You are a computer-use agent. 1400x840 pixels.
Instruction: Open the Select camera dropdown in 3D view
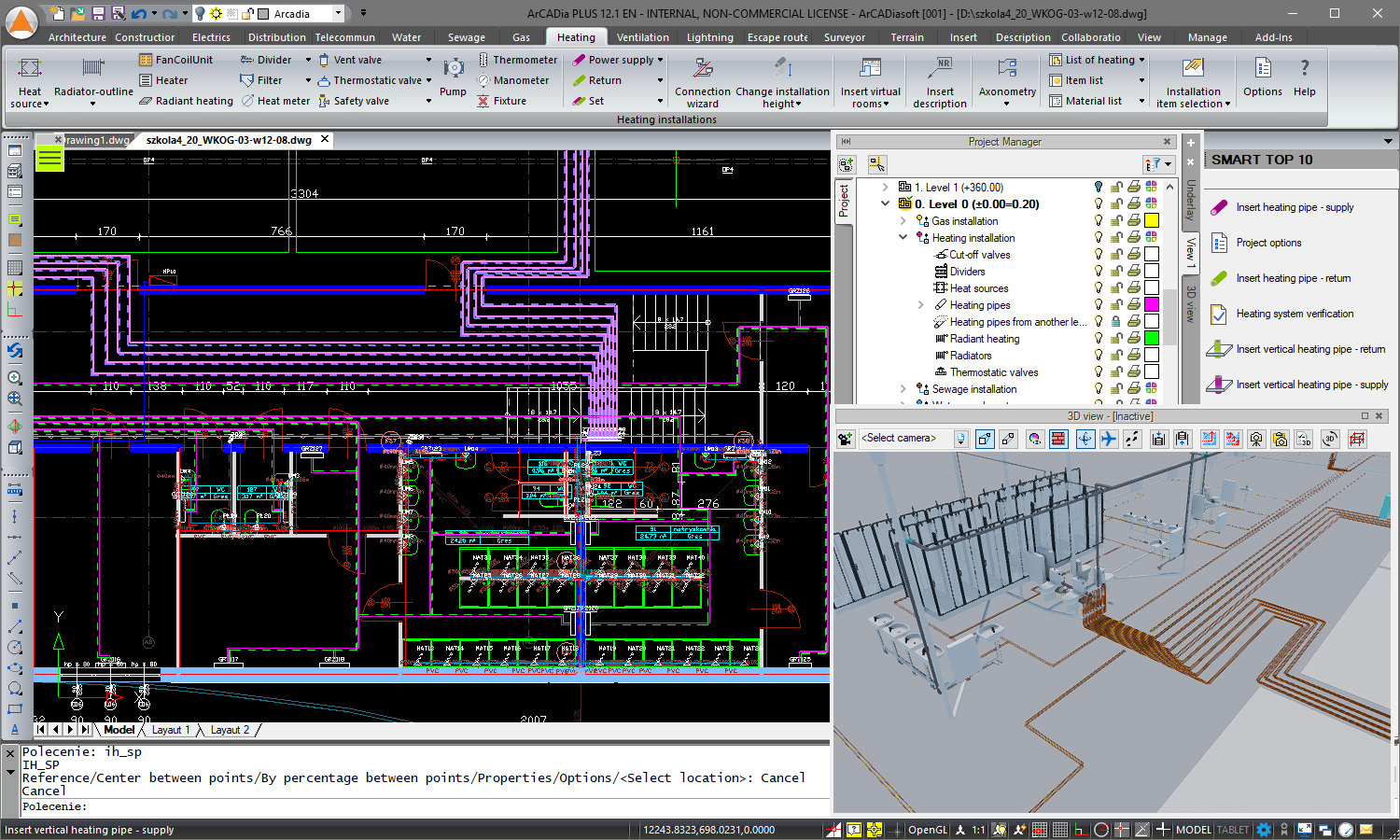[960, 438]
